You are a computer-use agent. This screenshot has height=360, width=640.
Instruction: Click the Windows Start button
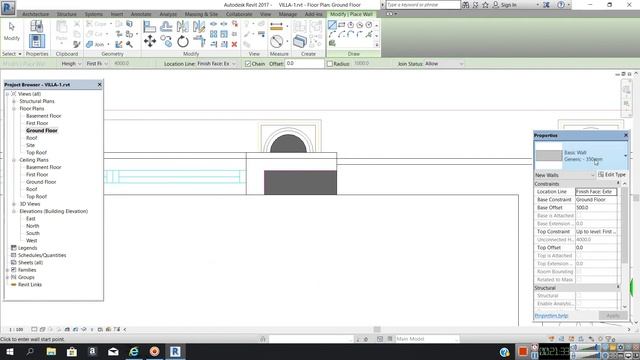[x=9, y=352]
